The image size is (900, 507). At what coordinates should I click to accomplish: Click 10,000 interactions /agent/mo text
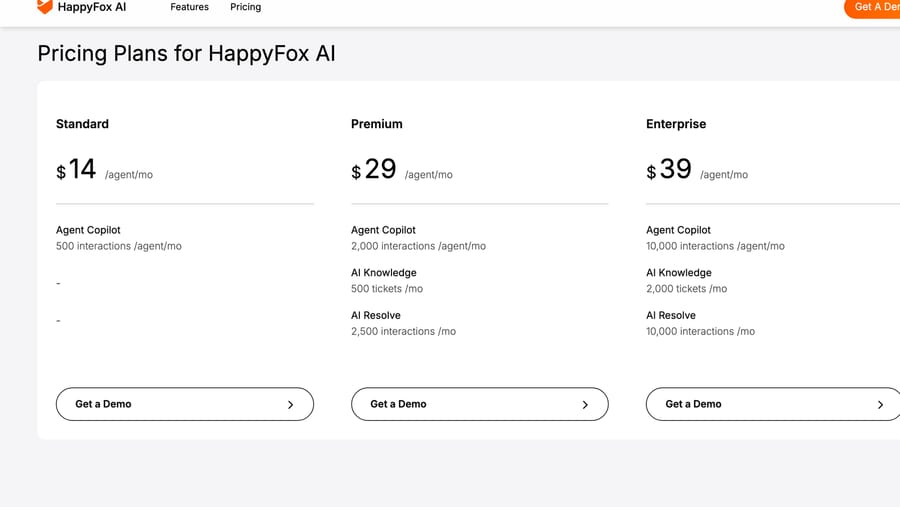click(x=715, y=246)
